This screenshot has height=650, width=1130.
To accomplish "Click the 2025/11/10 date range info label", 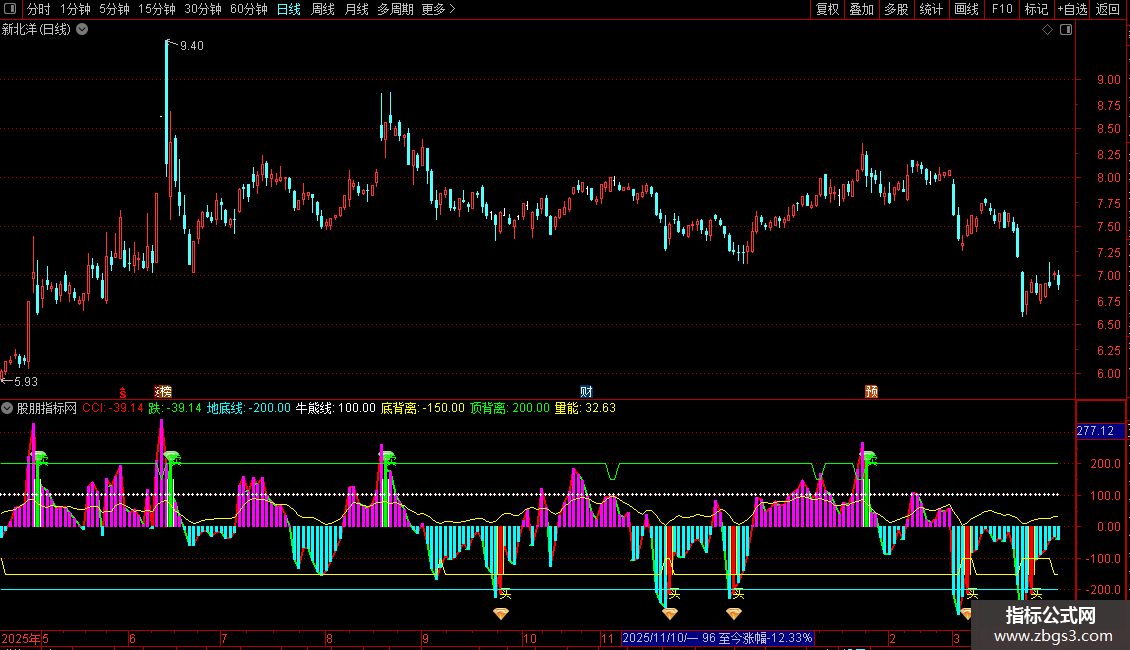I will click(x=718, y=637).
